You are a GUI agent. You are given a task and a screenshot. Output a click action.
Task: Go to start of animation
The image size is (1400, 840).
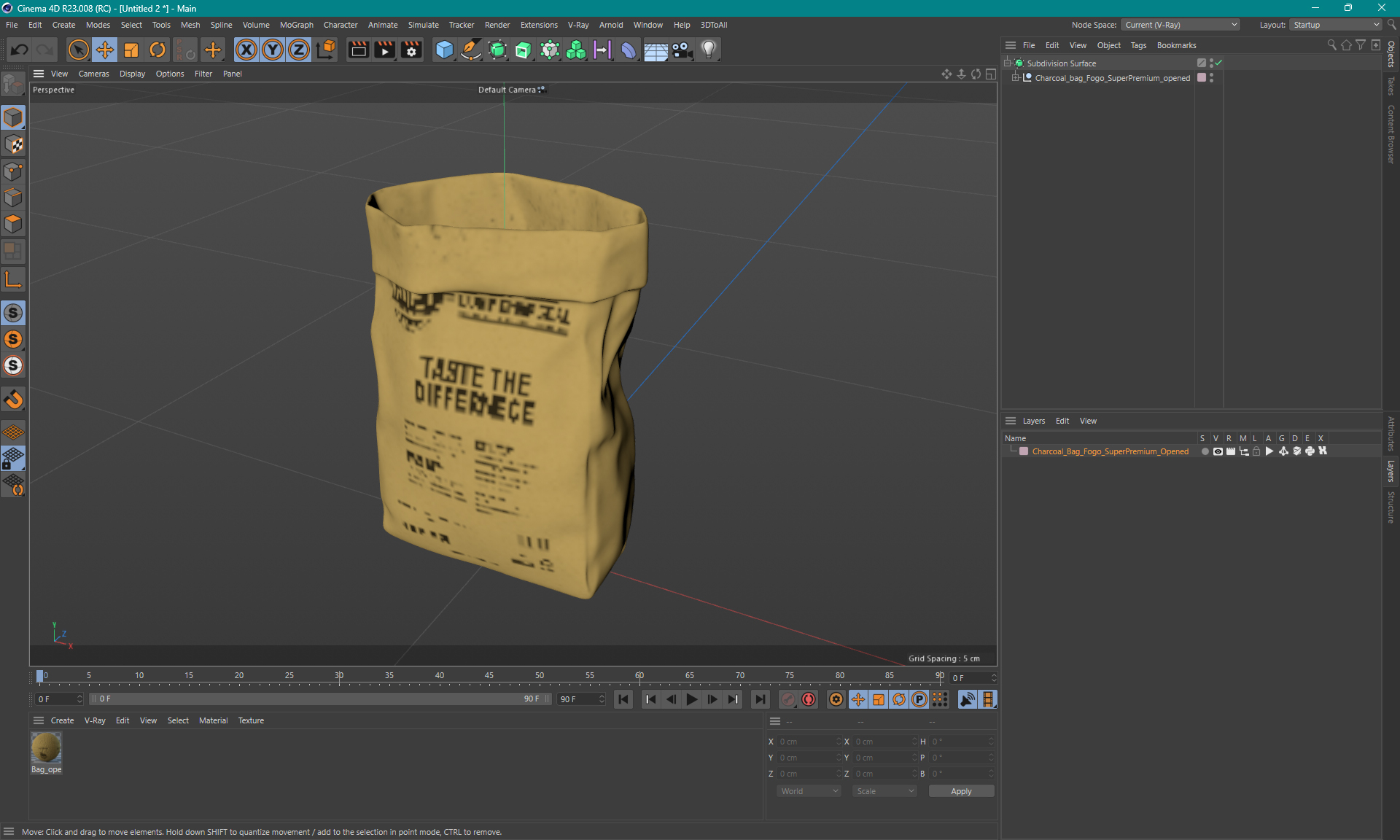pos(623,699)
